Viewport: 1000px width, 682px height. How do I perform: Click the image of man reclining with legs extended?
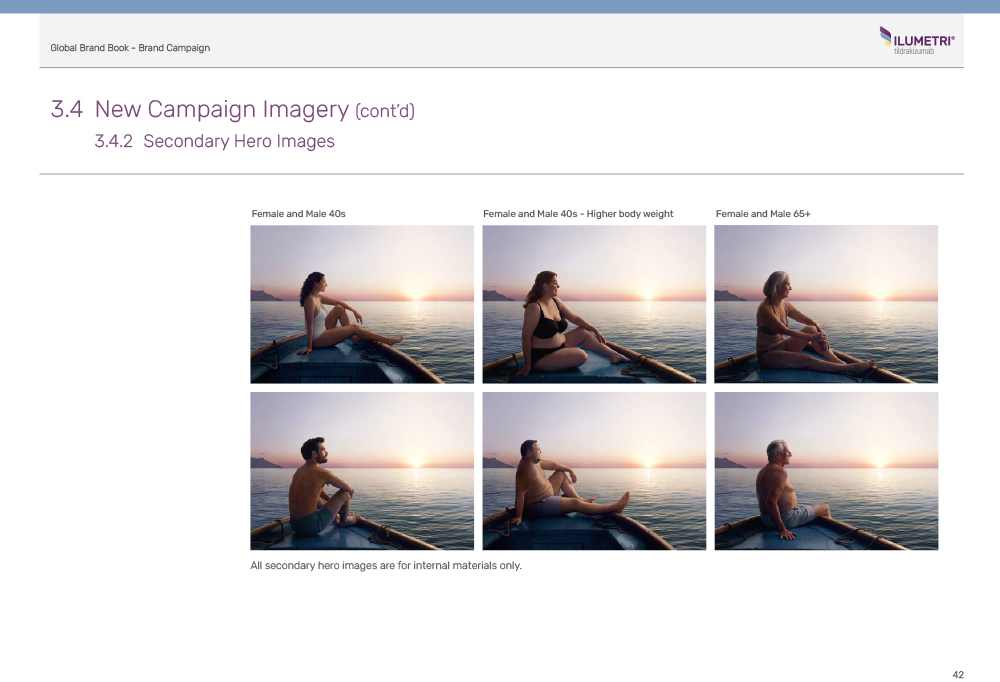pyautogui.click(x=594, y=471)
